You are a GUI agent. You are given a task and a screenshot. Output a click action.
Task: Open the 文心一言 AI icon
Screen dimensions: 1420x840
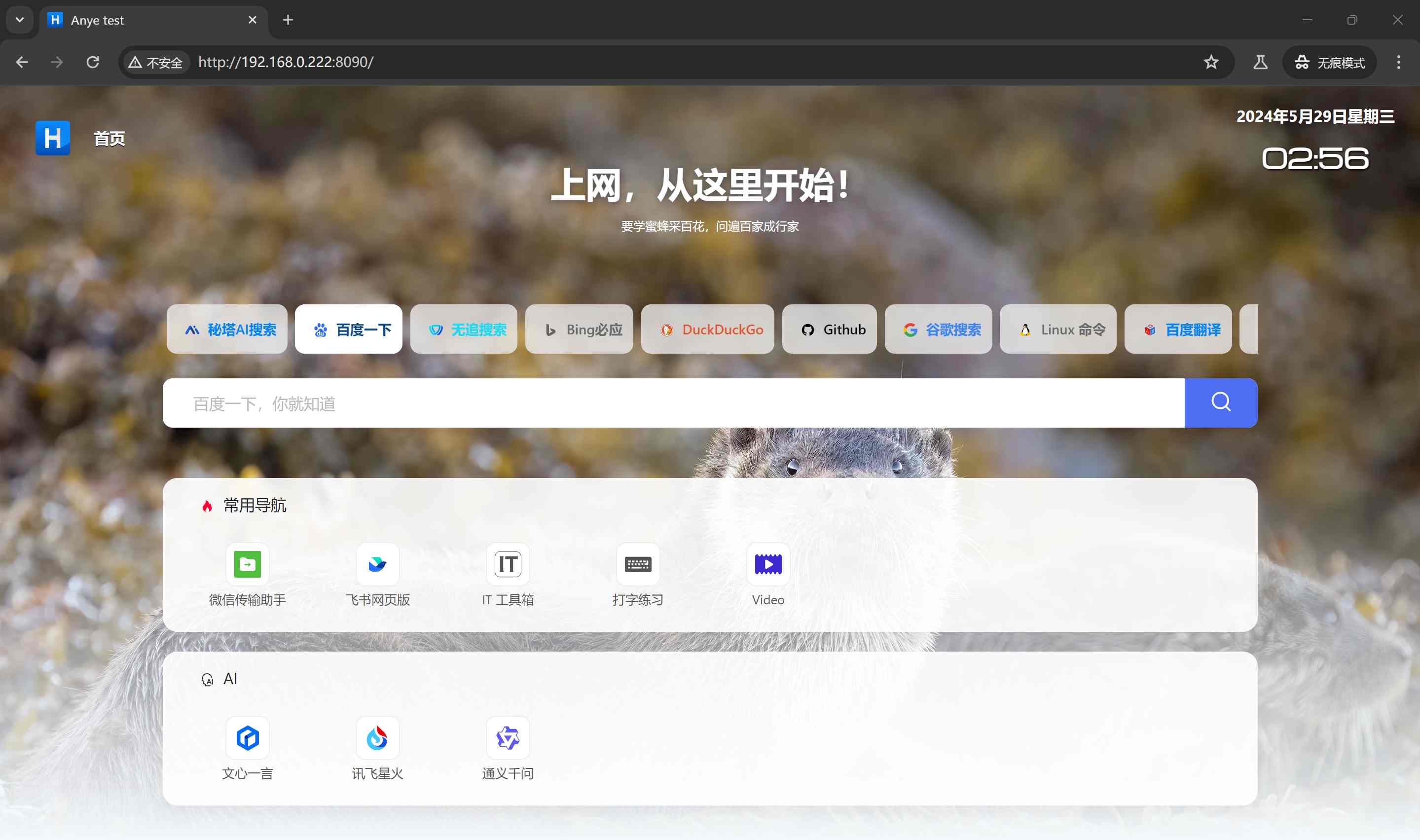click(x=247, y=738)
